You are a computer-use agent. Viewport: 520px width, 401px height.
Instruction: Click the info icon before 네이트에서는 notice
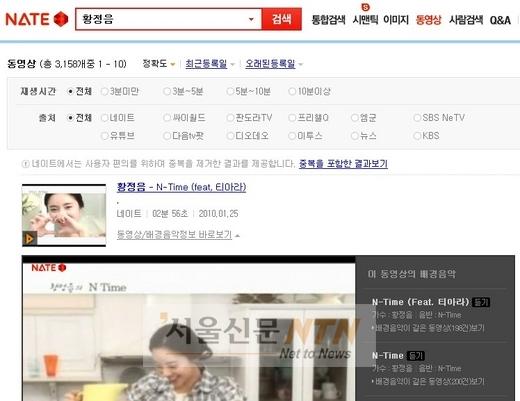pos(25,164)
